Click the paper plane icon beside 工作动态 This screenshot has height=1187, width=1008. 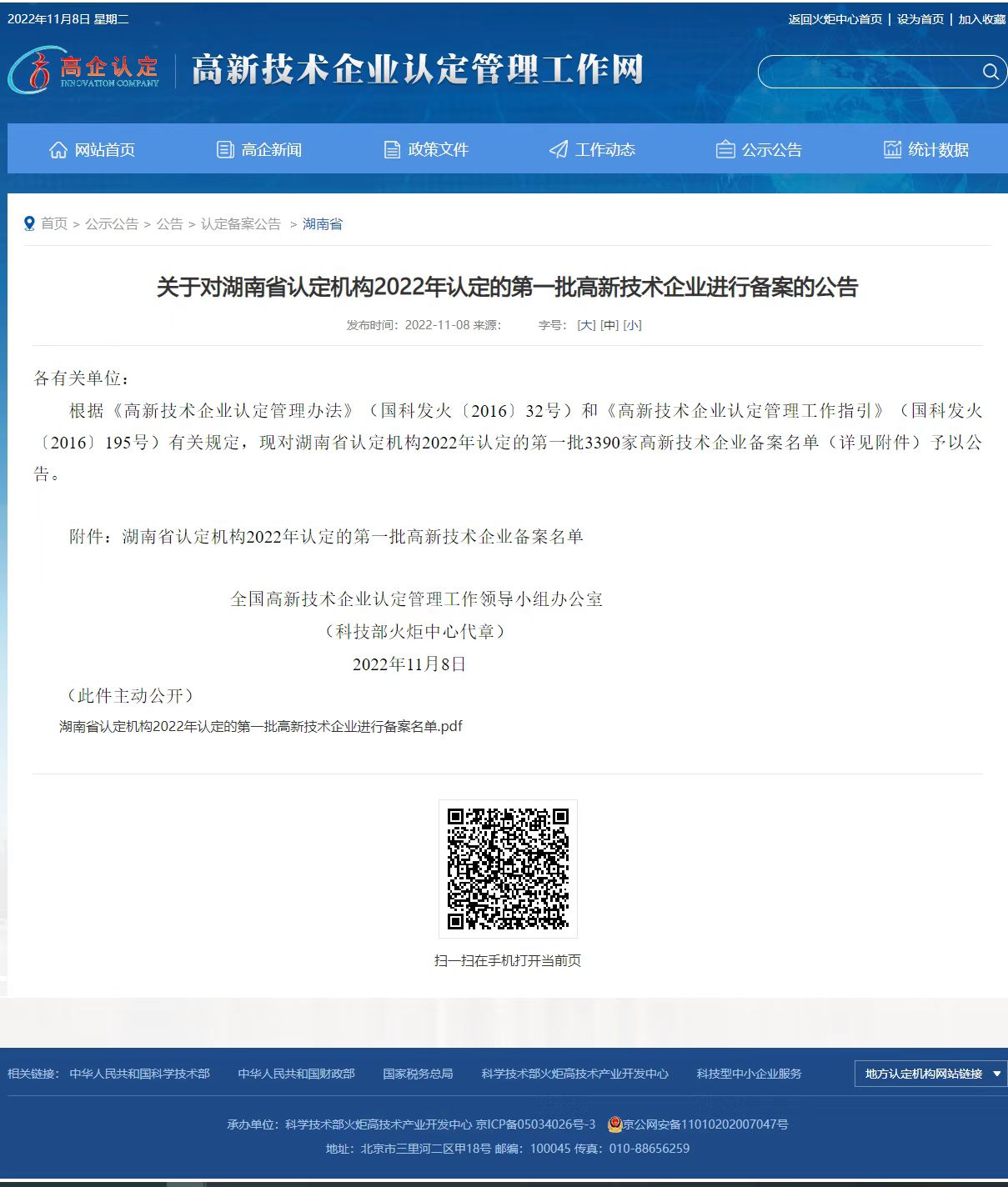tap(559, 149)
